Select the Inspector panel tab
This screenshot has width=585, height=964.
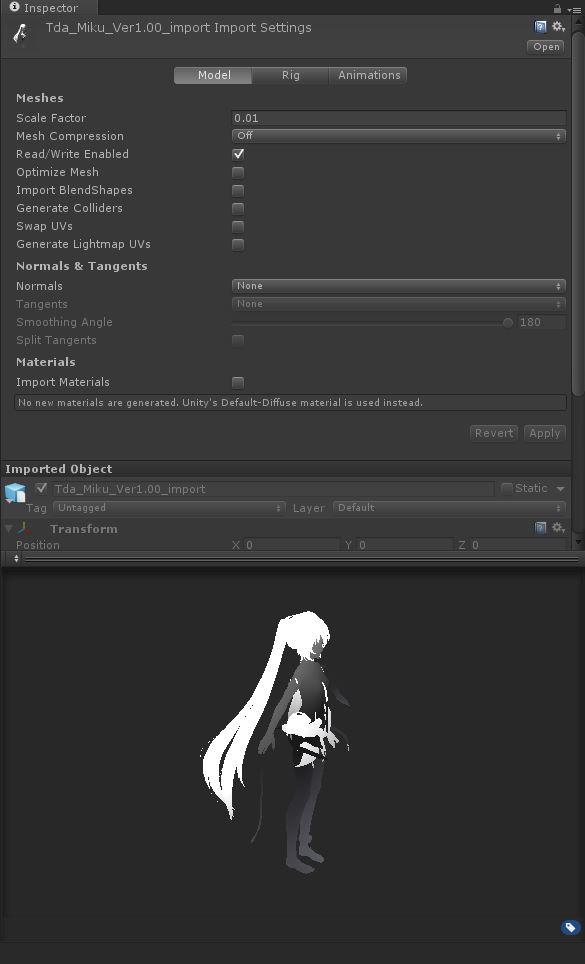pyautogui.click(x=48, y=8)
